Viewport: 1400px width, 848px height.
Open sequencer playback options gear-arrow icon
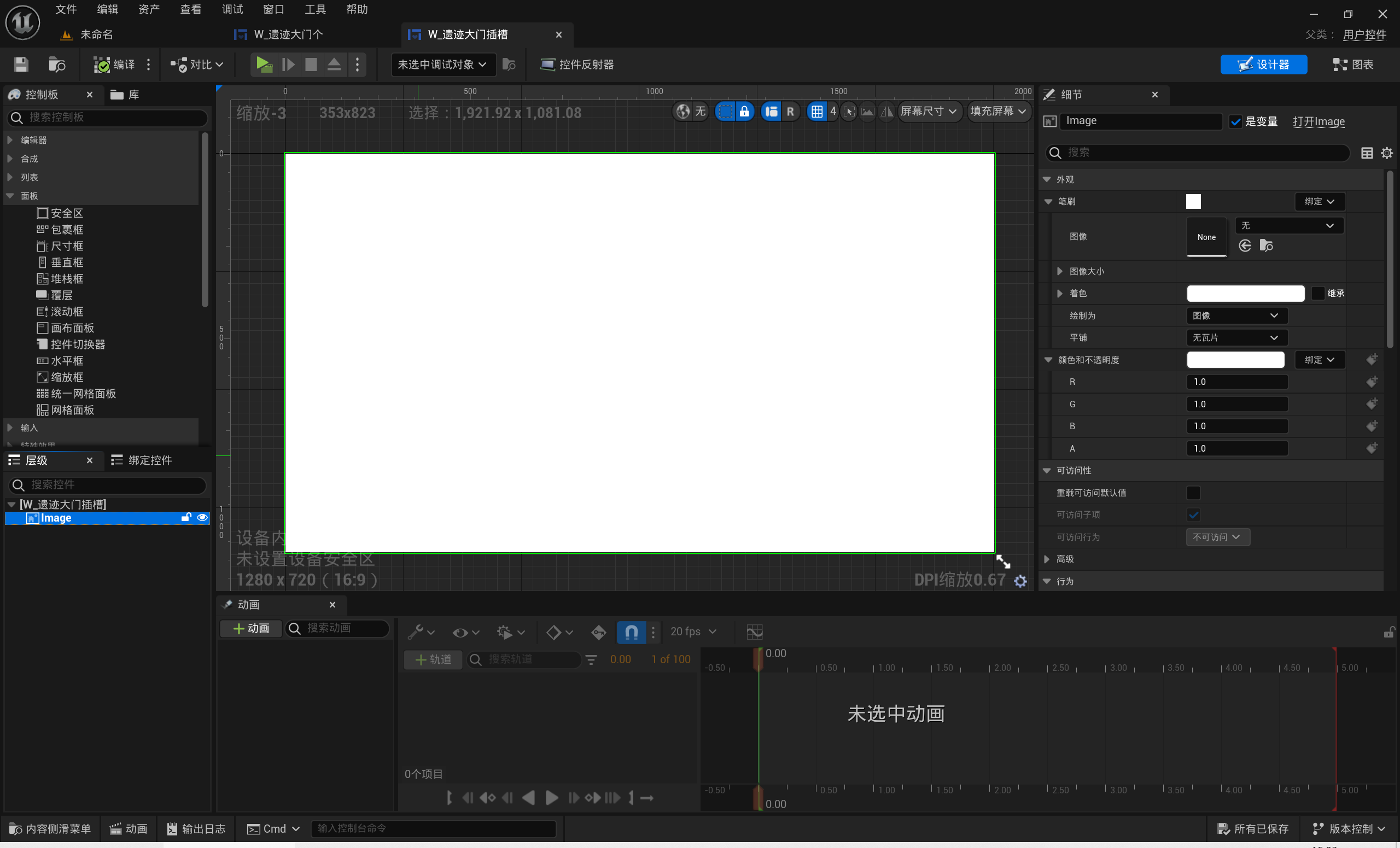click(510, 632)
